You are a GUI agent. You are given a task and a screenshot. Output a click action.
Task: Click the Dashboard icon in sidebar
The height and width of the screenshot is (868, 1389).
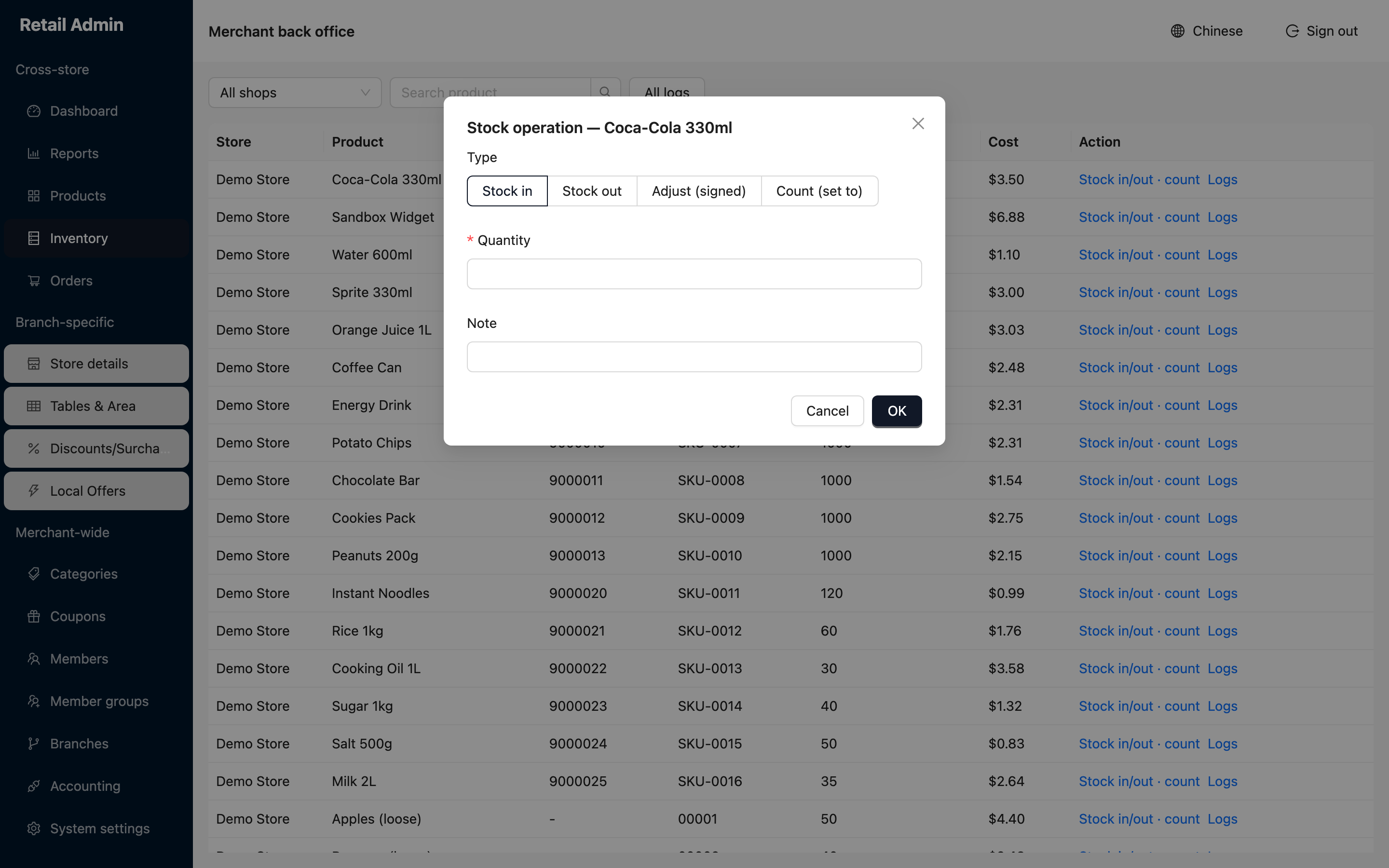(x=34, y=111)
